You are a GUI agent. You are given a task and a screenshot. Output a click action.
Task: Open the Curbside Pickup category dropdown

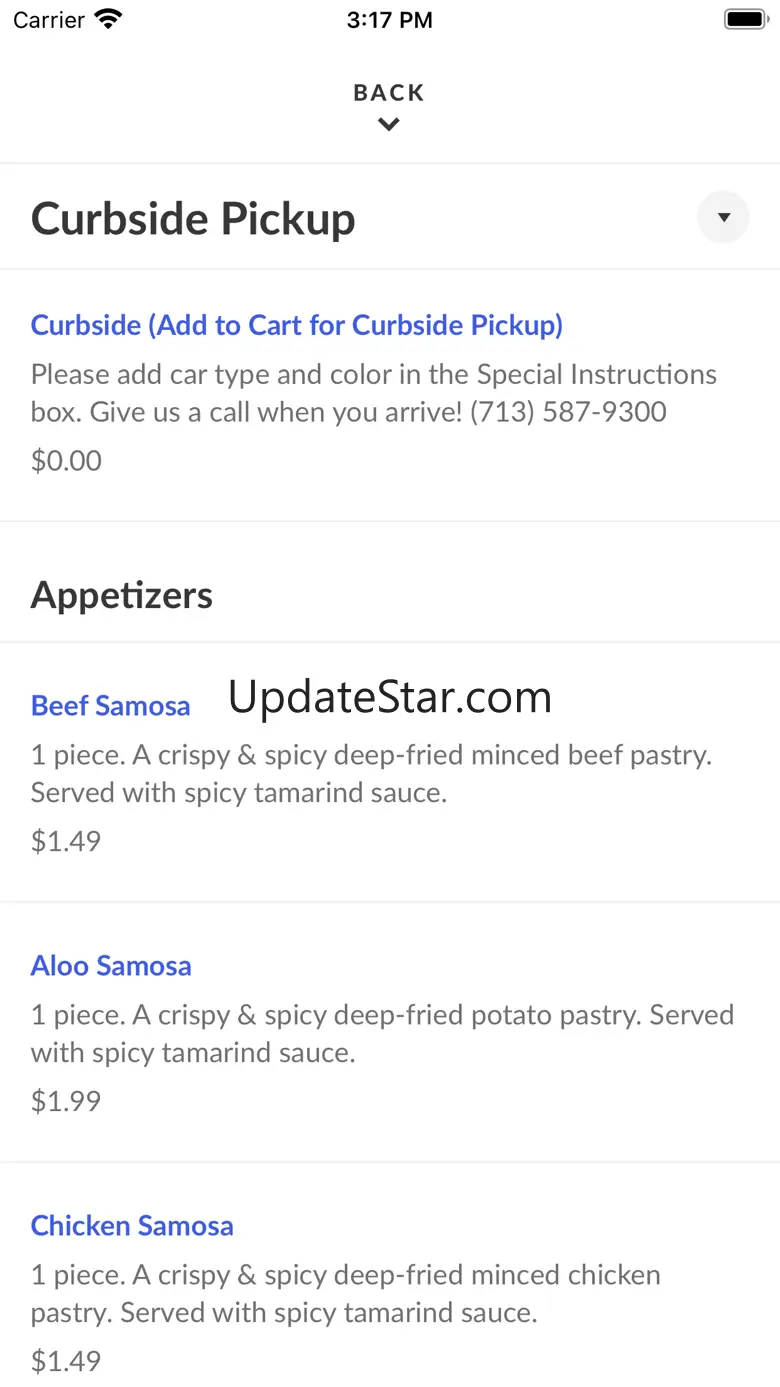723,217
